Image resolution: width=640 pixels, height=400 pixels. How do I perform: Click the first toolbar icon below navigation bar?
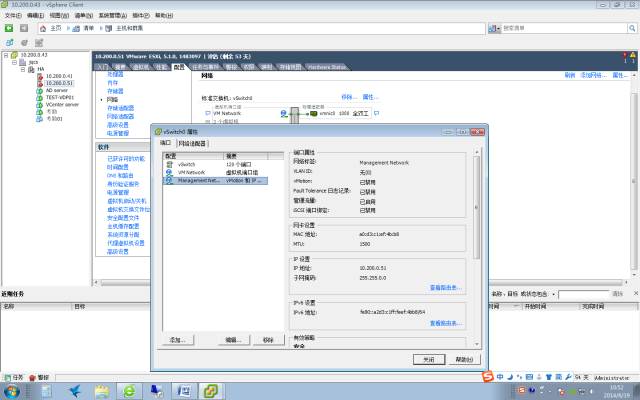(9, 42)
